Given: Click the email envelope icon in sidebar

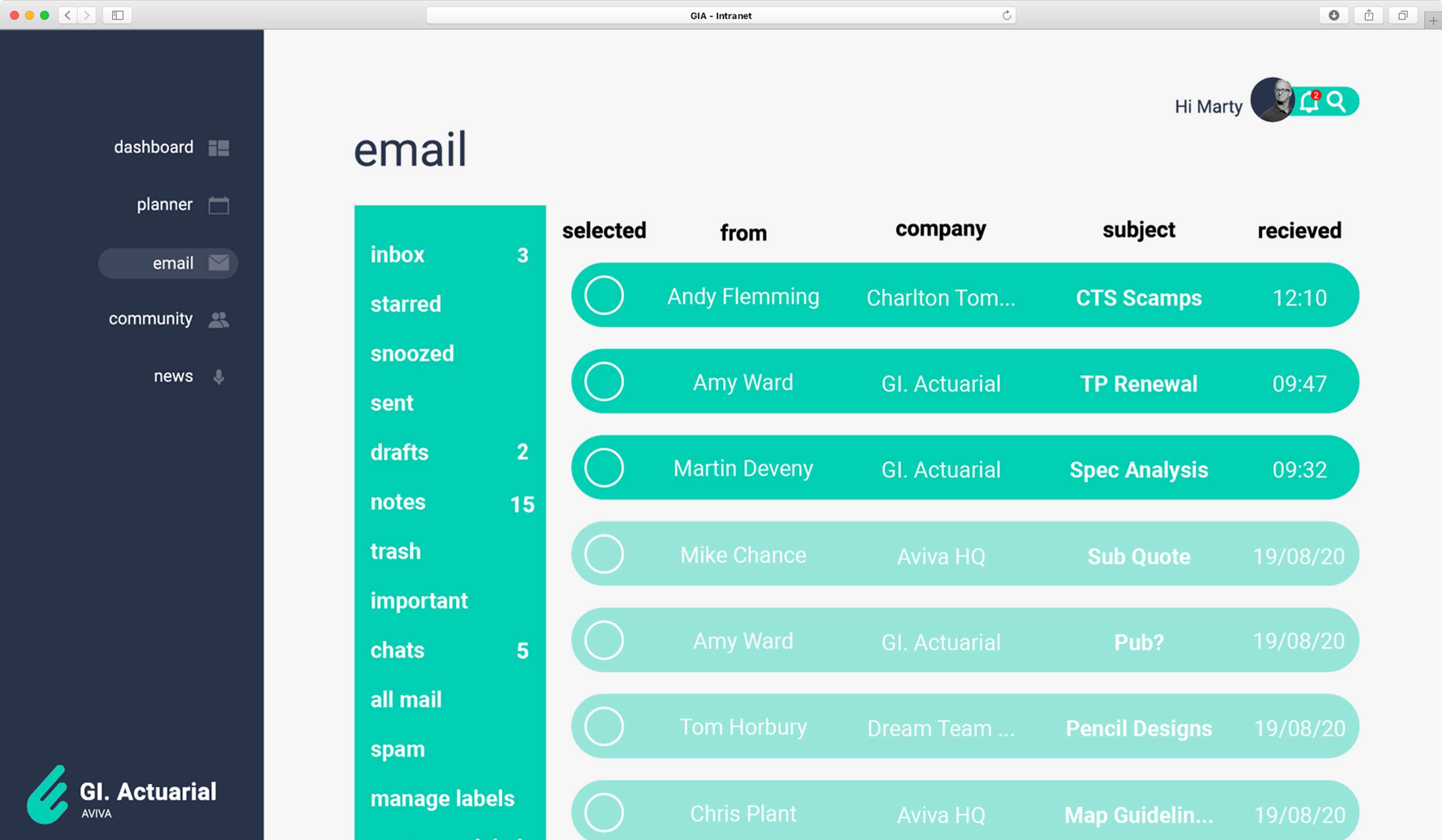Looking at the screenshot, I should tap(219, 263).
